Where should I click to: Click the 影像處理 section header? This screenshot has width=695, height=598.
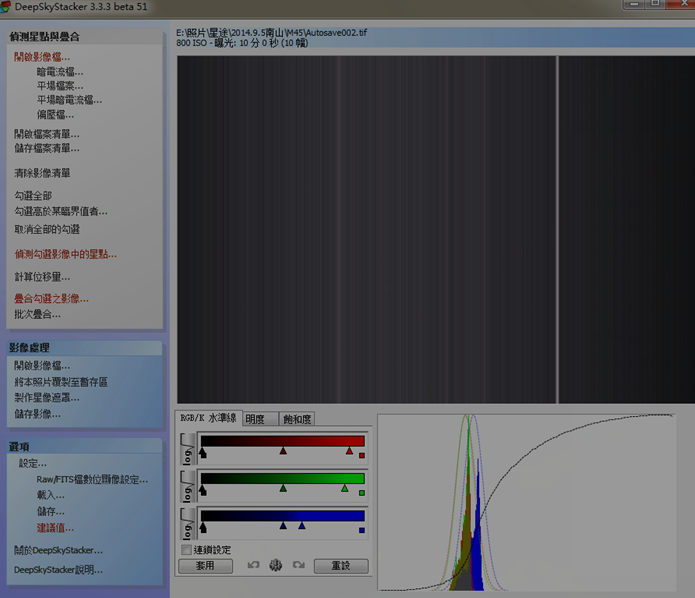point(29,348)
